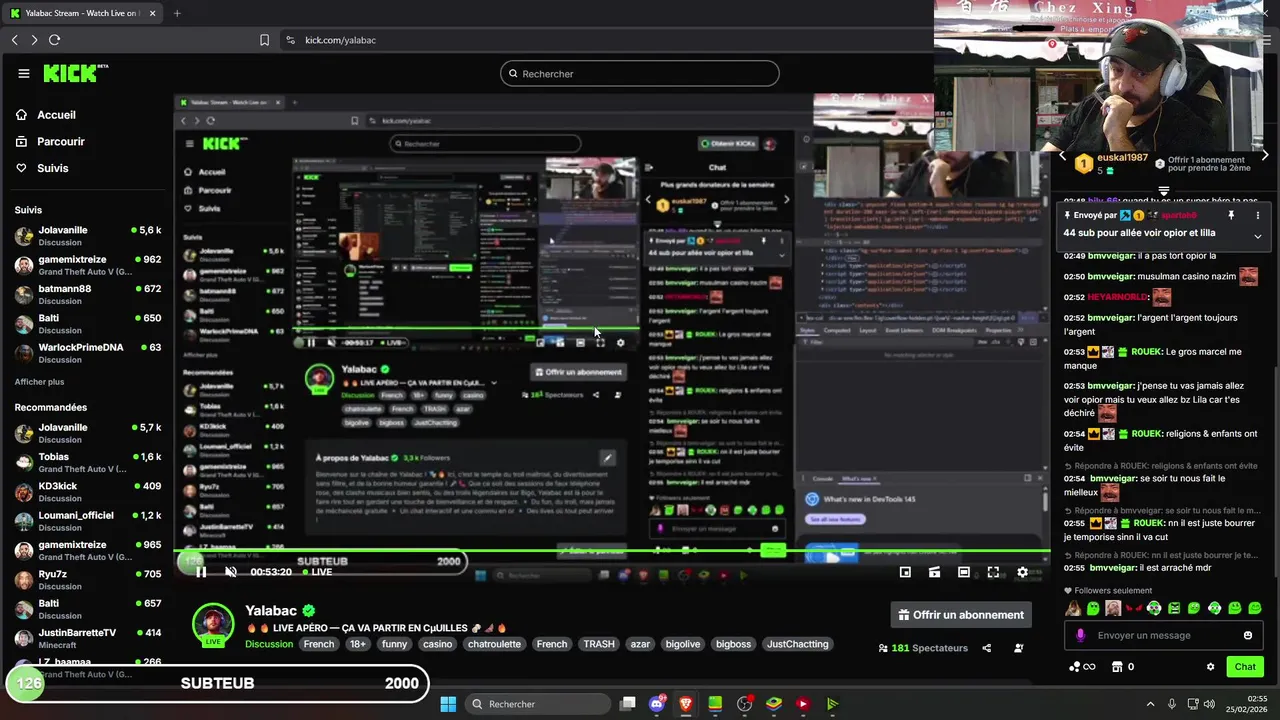The width and height of the screenshot is (1280, 720).
Task: Switch the player to fullscreen
Action: click(993, 572)
